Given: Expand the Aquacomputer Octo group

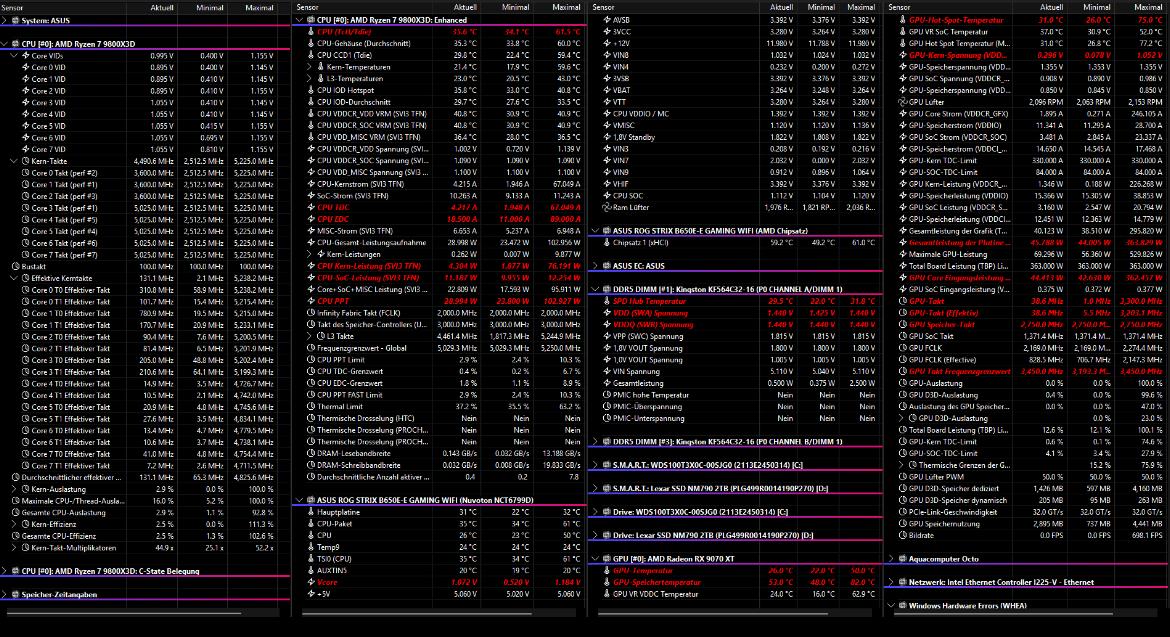Looking at the screenshot, I should point(891,559).
